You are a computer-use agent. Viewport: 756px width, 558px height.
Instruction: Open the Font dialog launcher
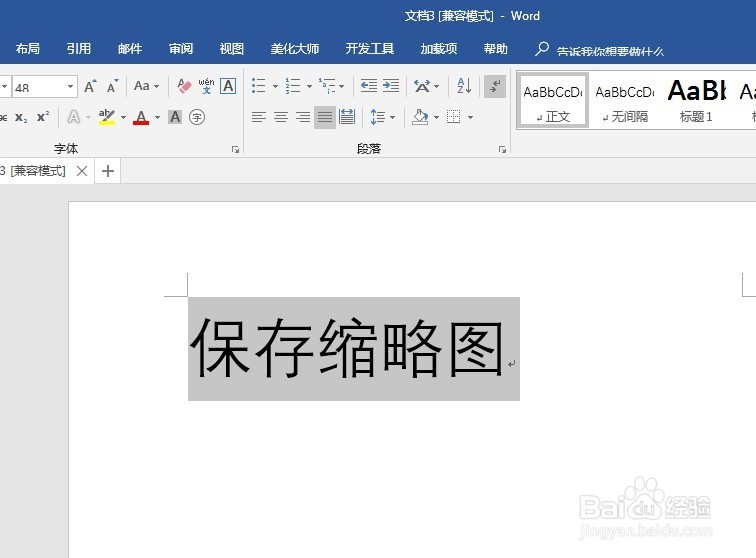[235, 150]
